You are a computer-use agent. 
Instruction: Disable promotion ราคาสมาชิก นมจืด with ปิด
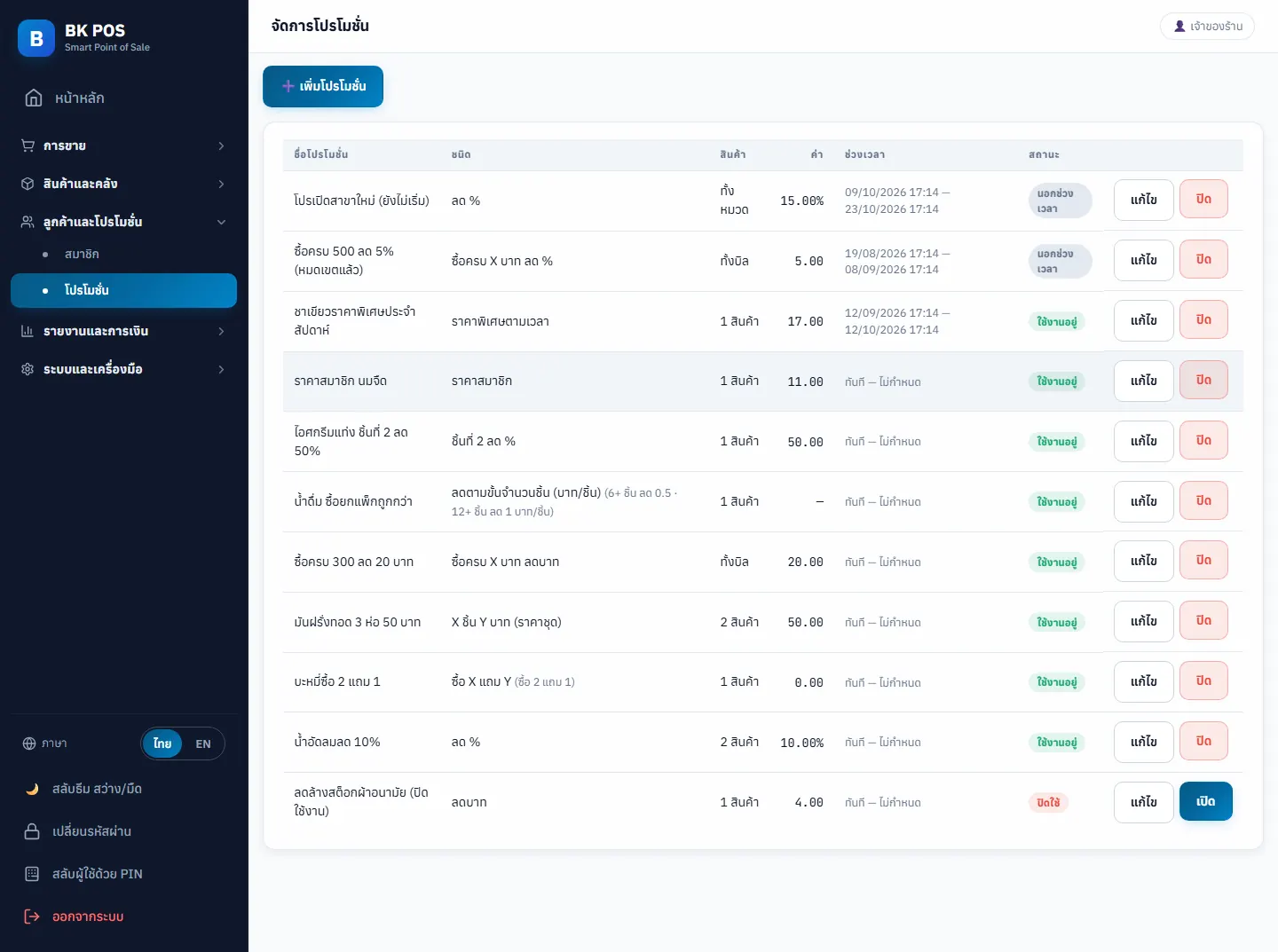point(1203,380)
